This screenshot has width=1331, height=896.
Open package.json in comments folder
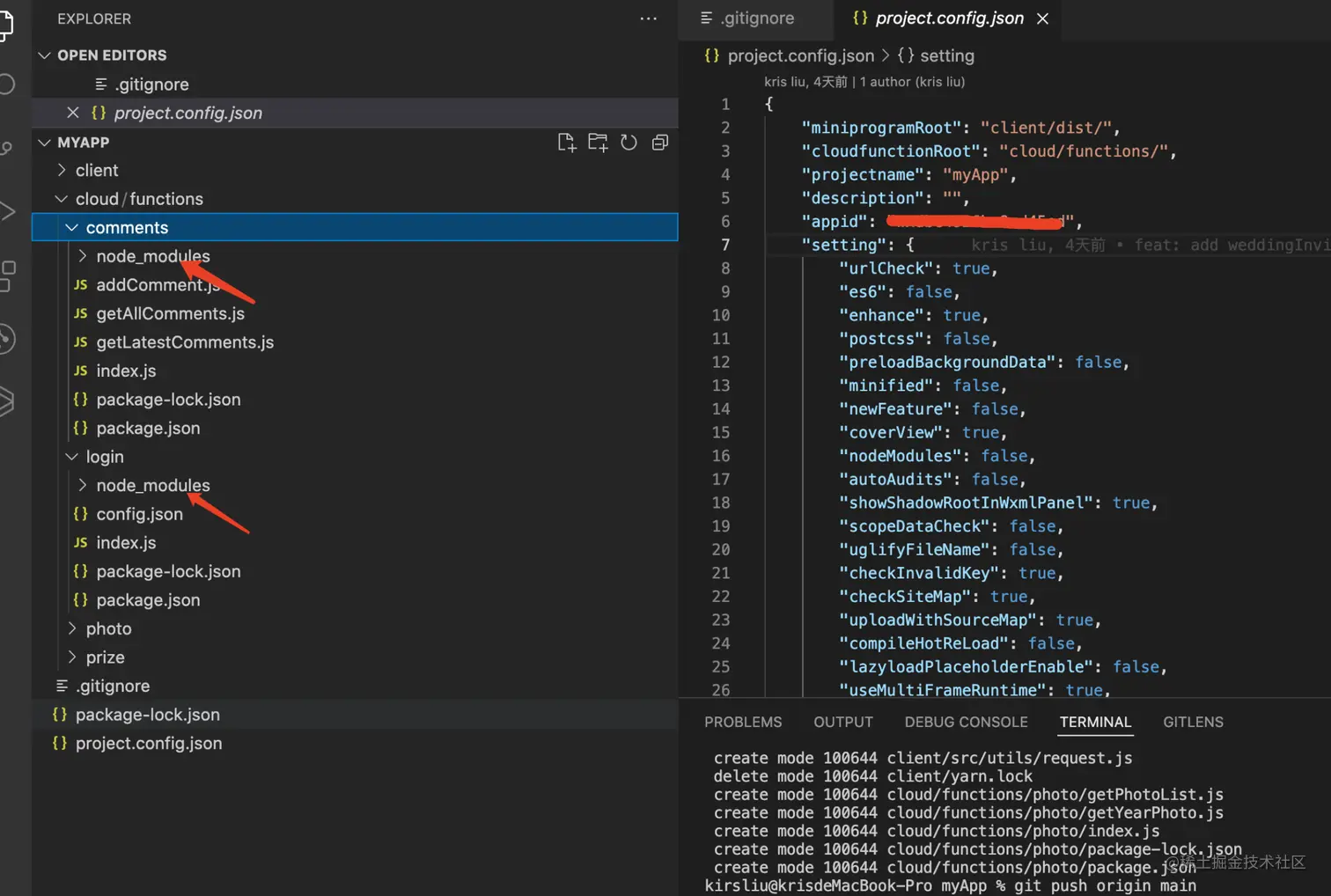pyautogui.click(x=148, y=428)
